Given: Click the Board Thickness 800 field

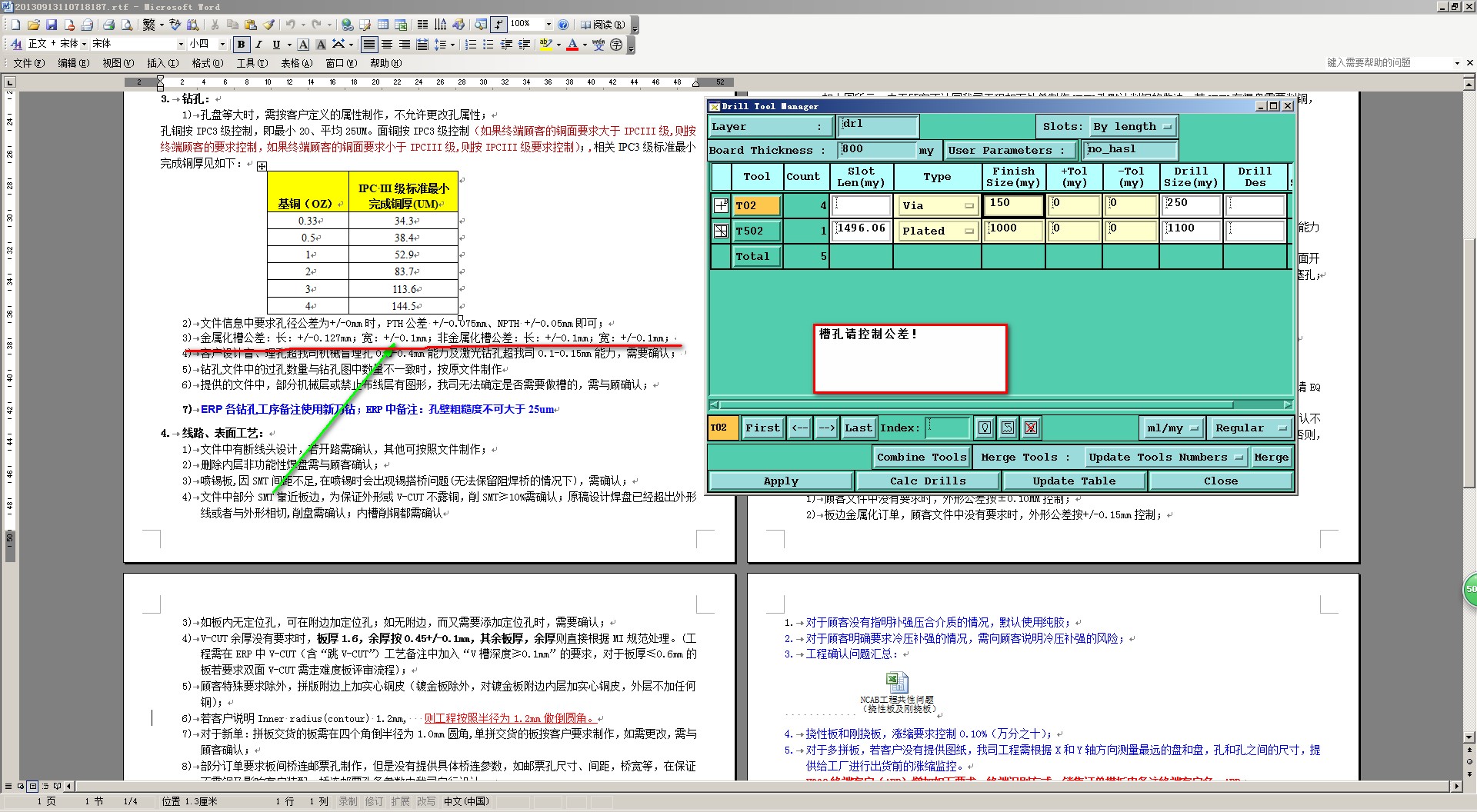Looking at the screenshot, I should 878,149.
